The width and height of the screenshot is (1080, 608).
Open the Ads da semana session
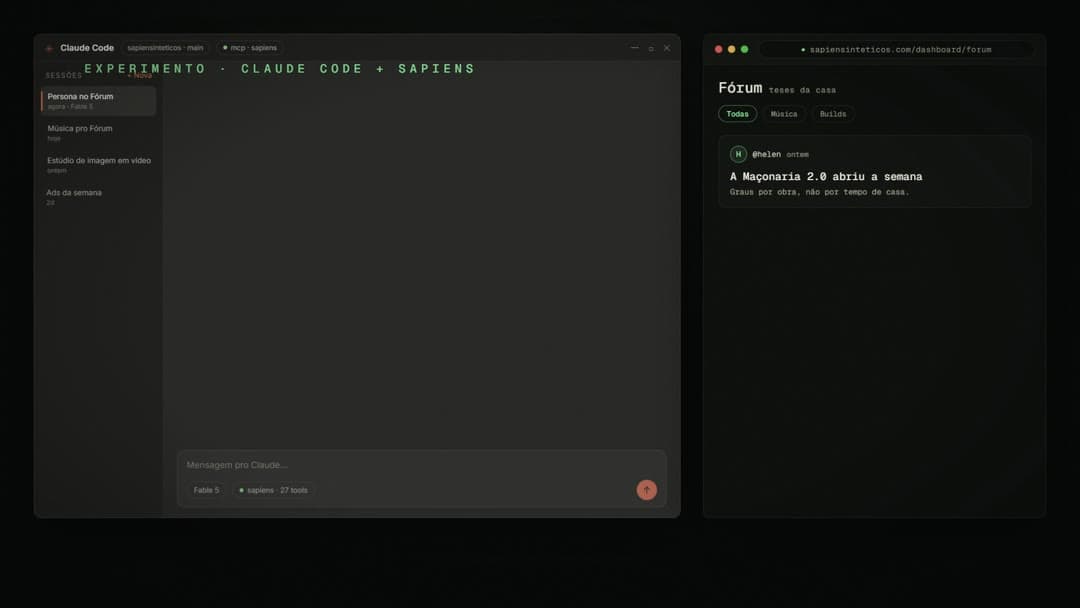click(x=98, y=197)
